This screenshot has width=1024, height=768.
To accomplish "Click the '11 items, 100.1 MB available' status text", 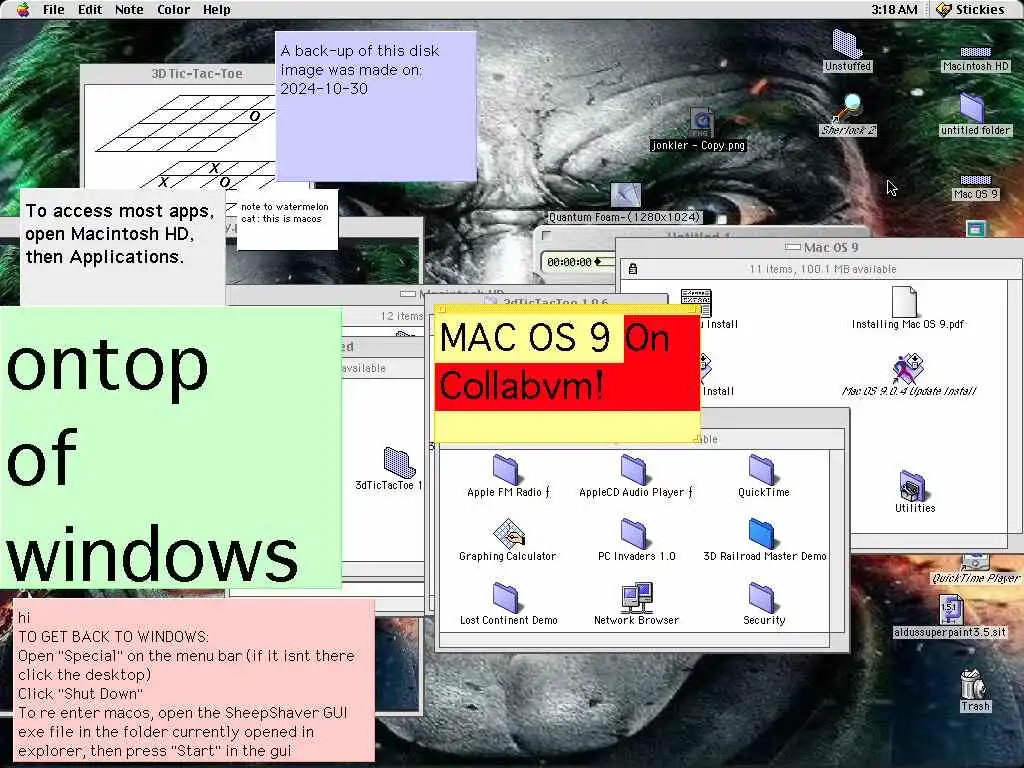I will (x=822, y=269).
